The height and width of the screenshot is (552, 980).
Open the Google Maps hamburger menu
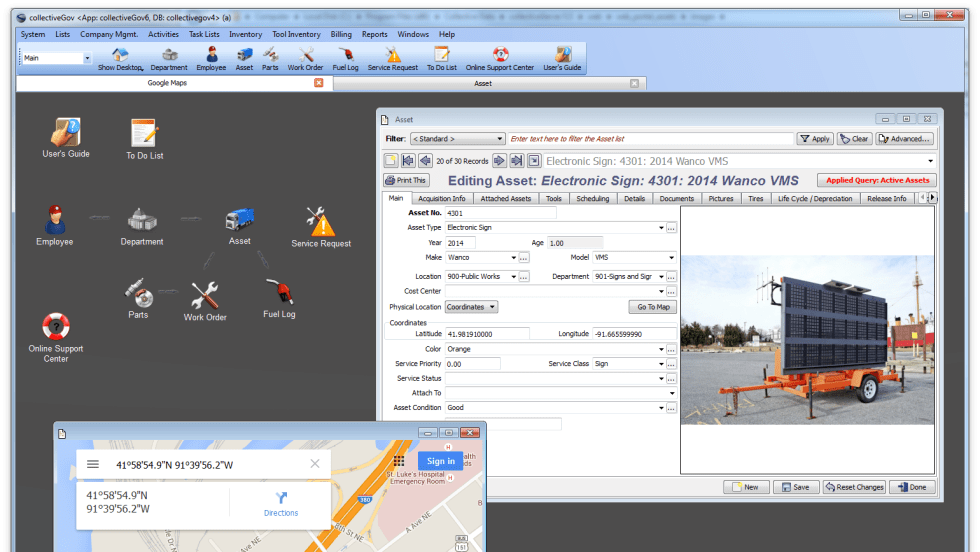tap(93, 464)
